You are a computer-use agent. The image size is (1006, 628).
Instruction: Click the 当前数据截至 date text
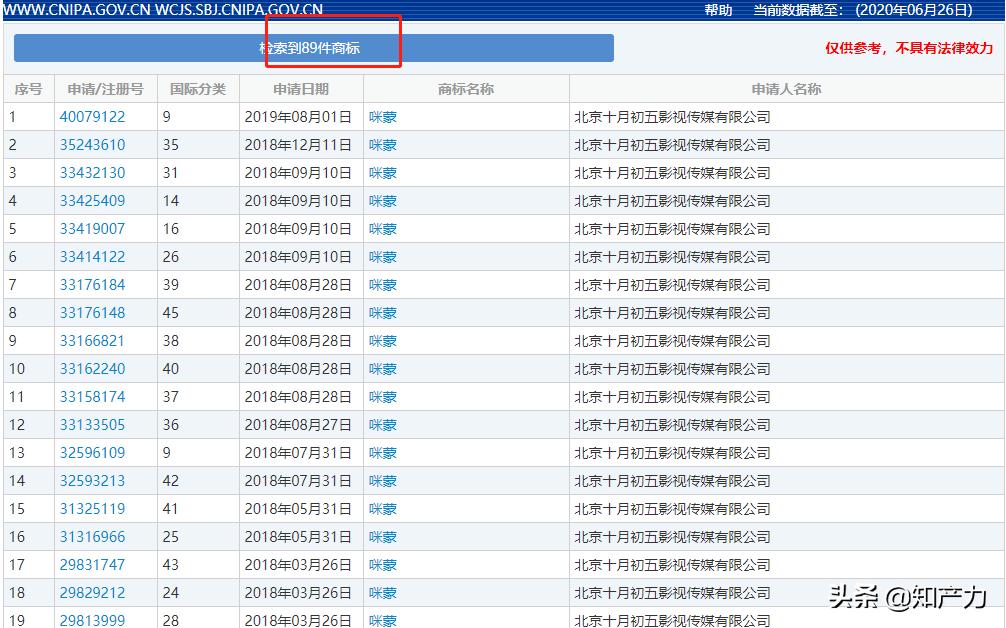click(x=862, y=10)
